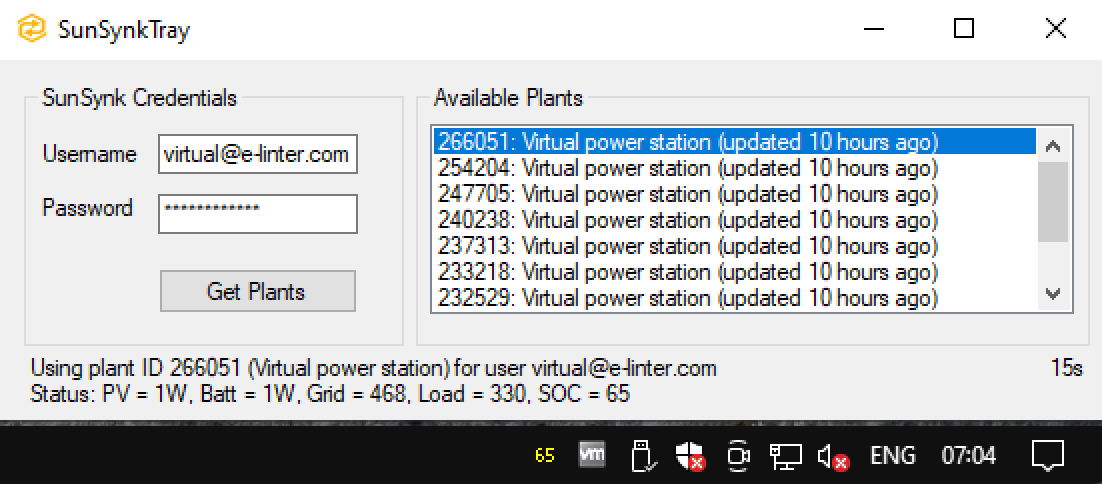Image resolution: width=1102 pixels, height=484 pixels.
Task: Select plant 232529 Virtual power station
Action: [x=734, y=298]
